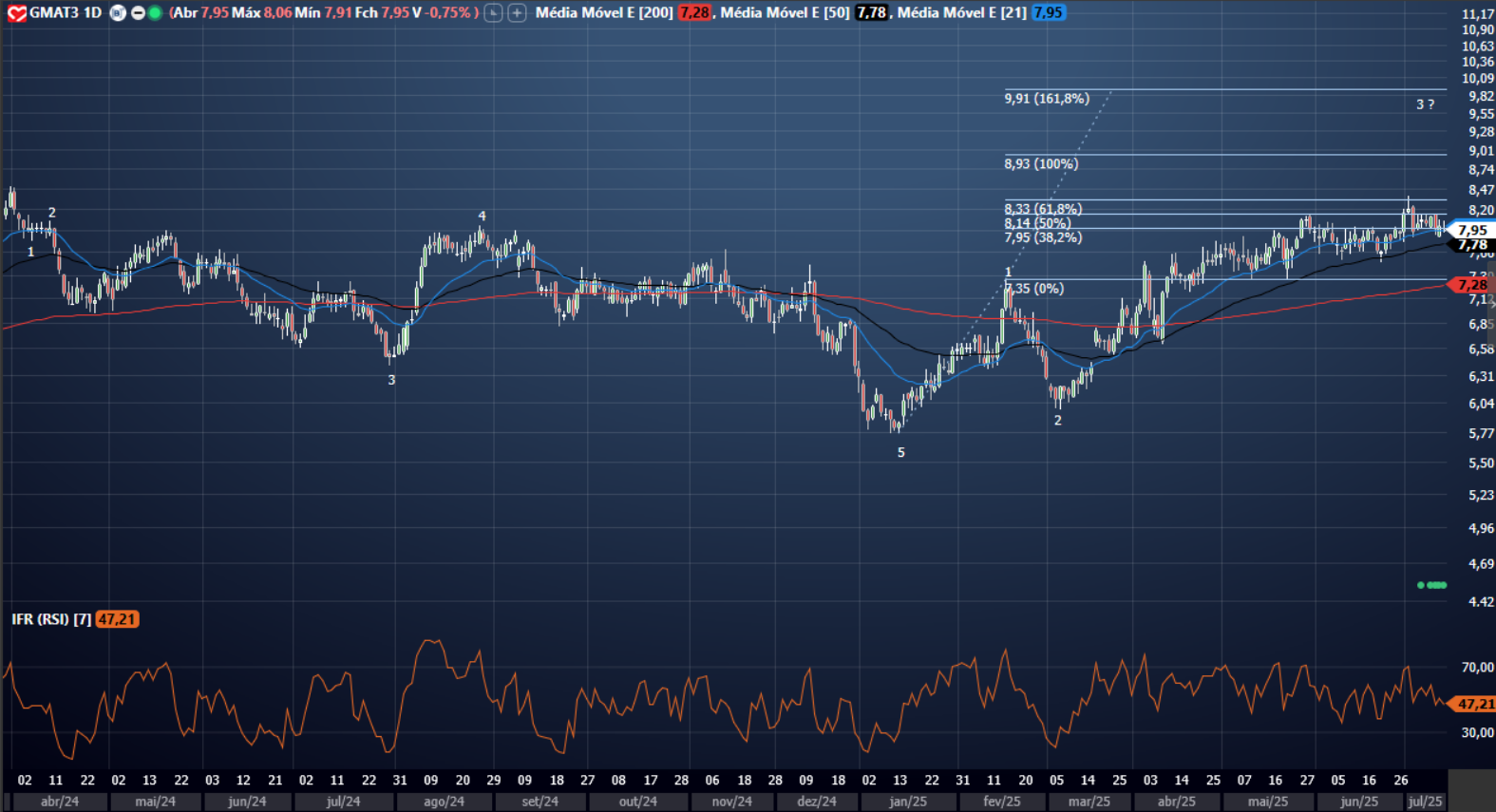This screenshot has height=812, width=1496.
Task: Select the Média Móvel E [200] indicator label
Action: click(x=604, y=13)
